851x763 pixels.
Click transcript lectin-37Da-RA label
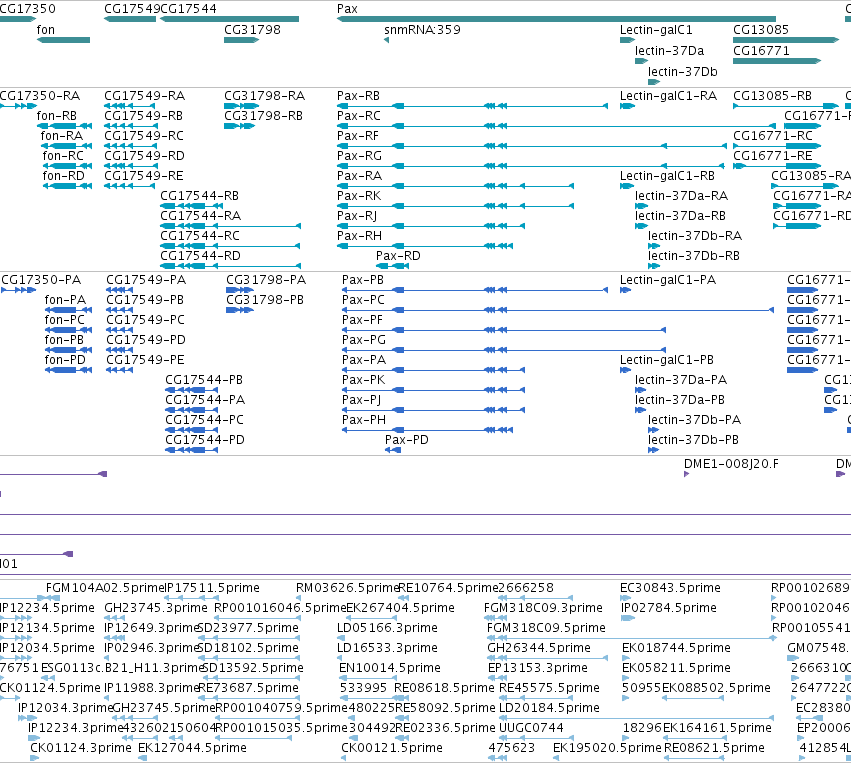682,196
